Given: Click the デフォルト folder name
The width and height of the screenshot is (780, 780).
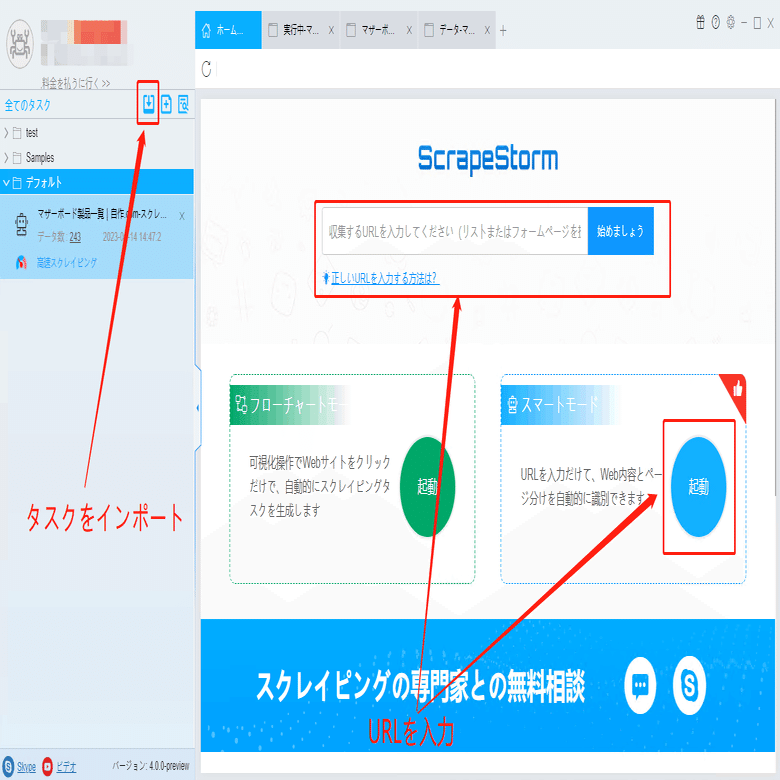Looking at the screenshot, I should (x=44, y=183).
